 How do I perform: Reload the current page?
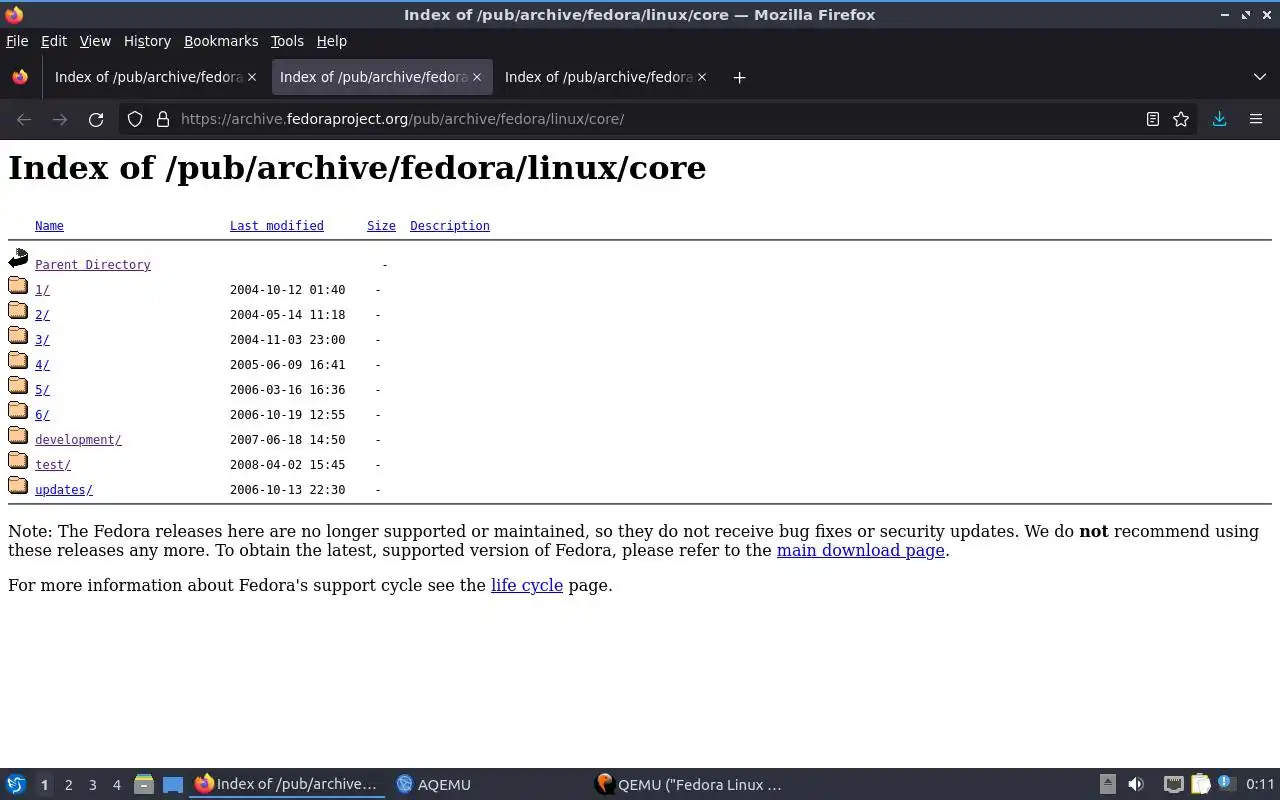[96, 119]
